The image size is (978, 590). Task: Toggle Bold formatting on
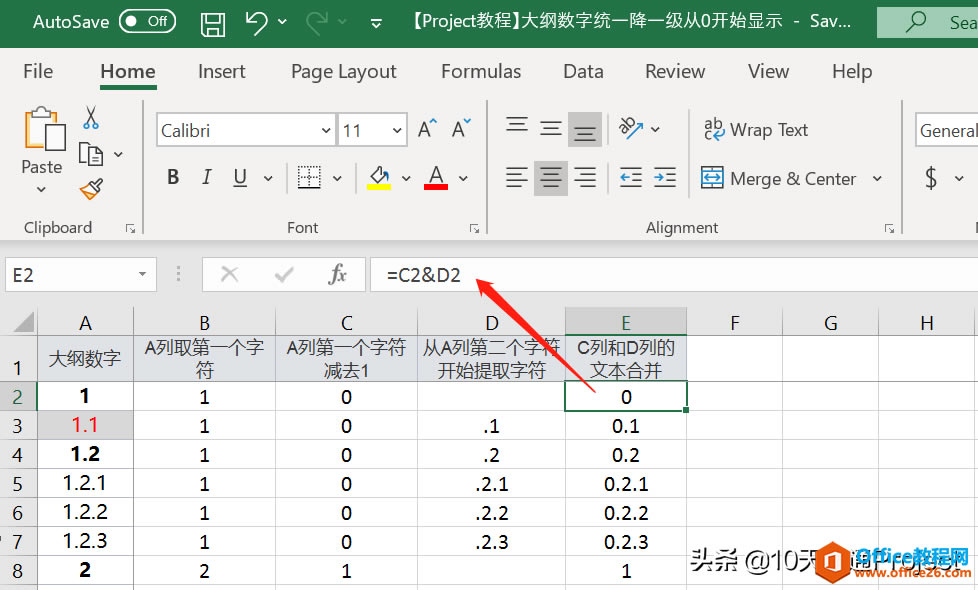coord(172,177)
